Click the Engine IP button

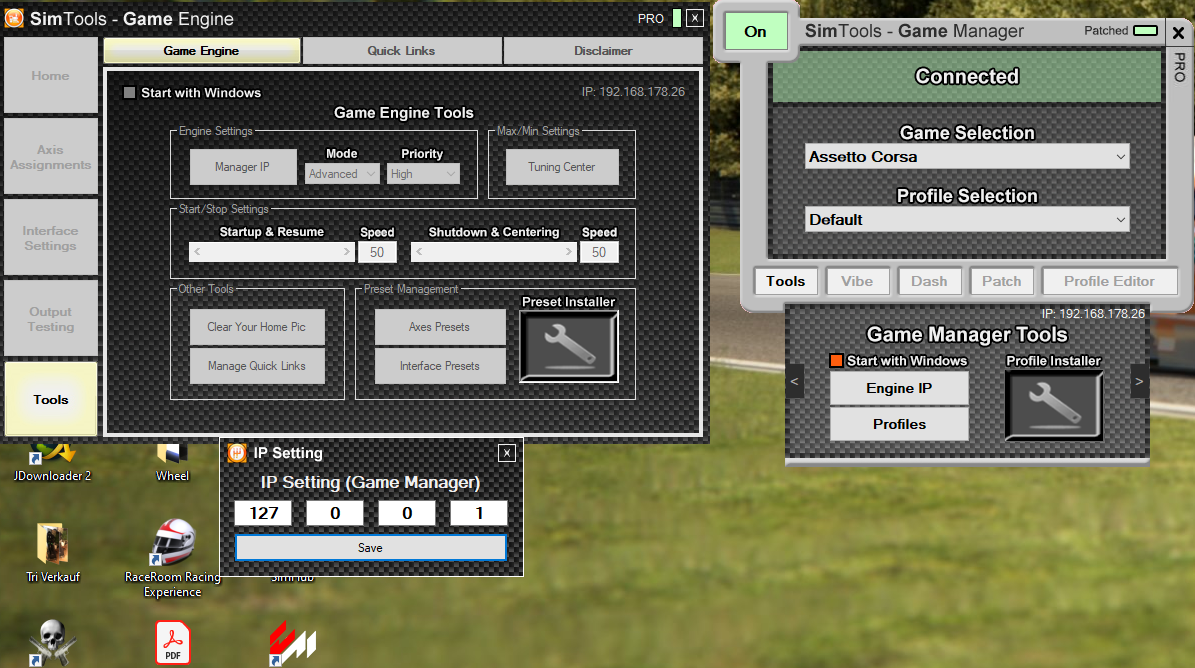tap(899, 388)
